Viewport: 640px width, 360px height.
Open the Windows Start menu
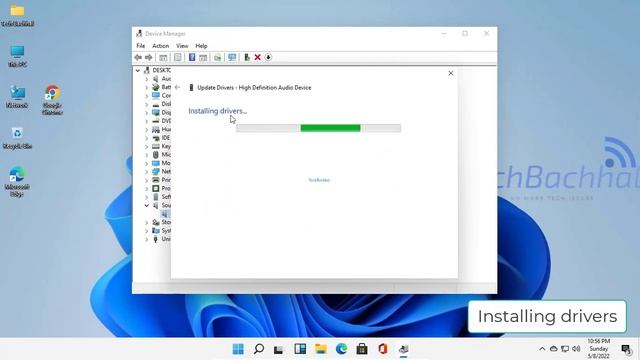[x=238, y=349]
